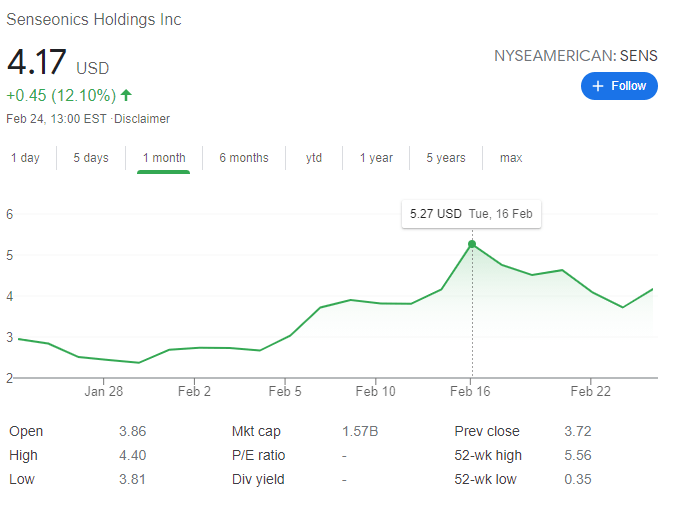Click the High value 4.40

pyautogui.click(x=133, y=456)
